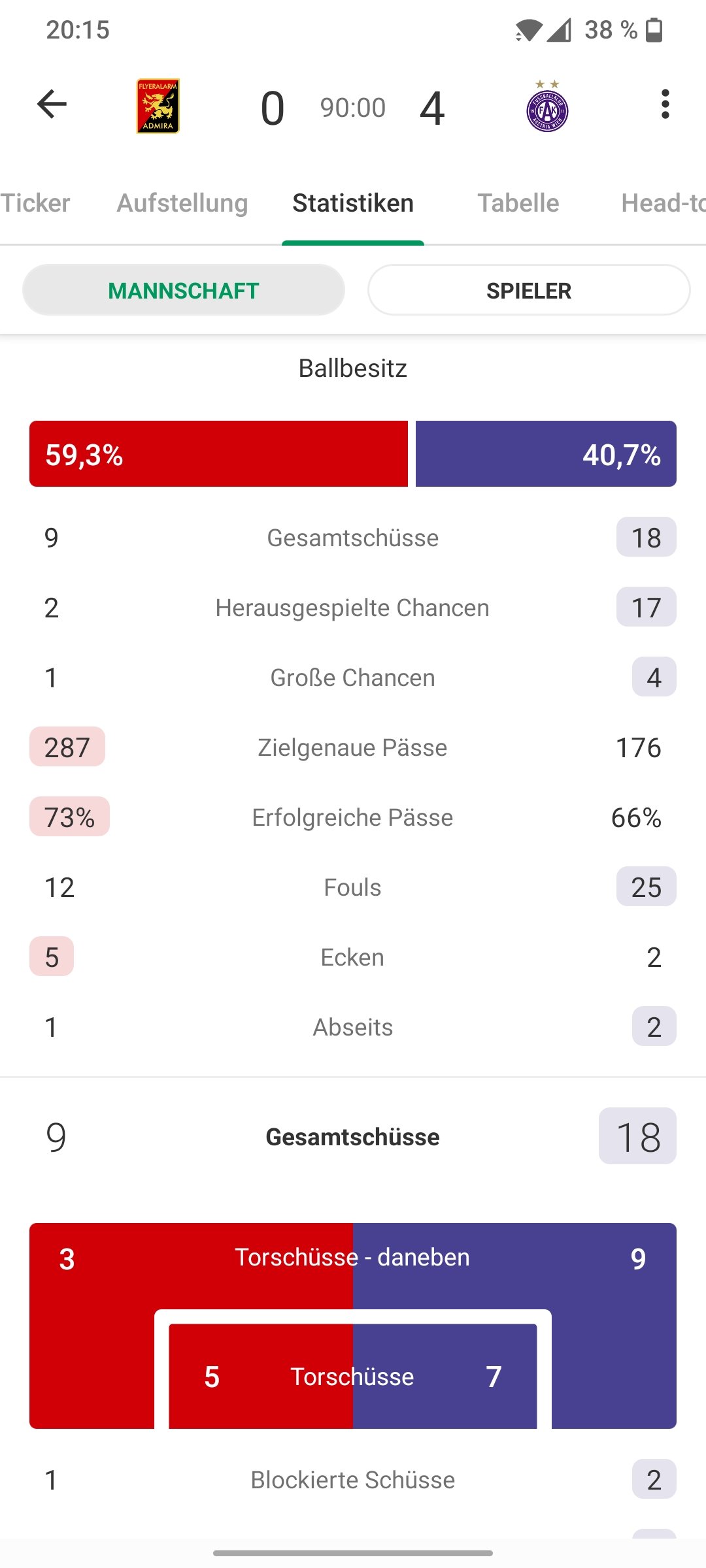
Task: Tap the Austria Wien team crest
Action: click(x=547, y=107)
